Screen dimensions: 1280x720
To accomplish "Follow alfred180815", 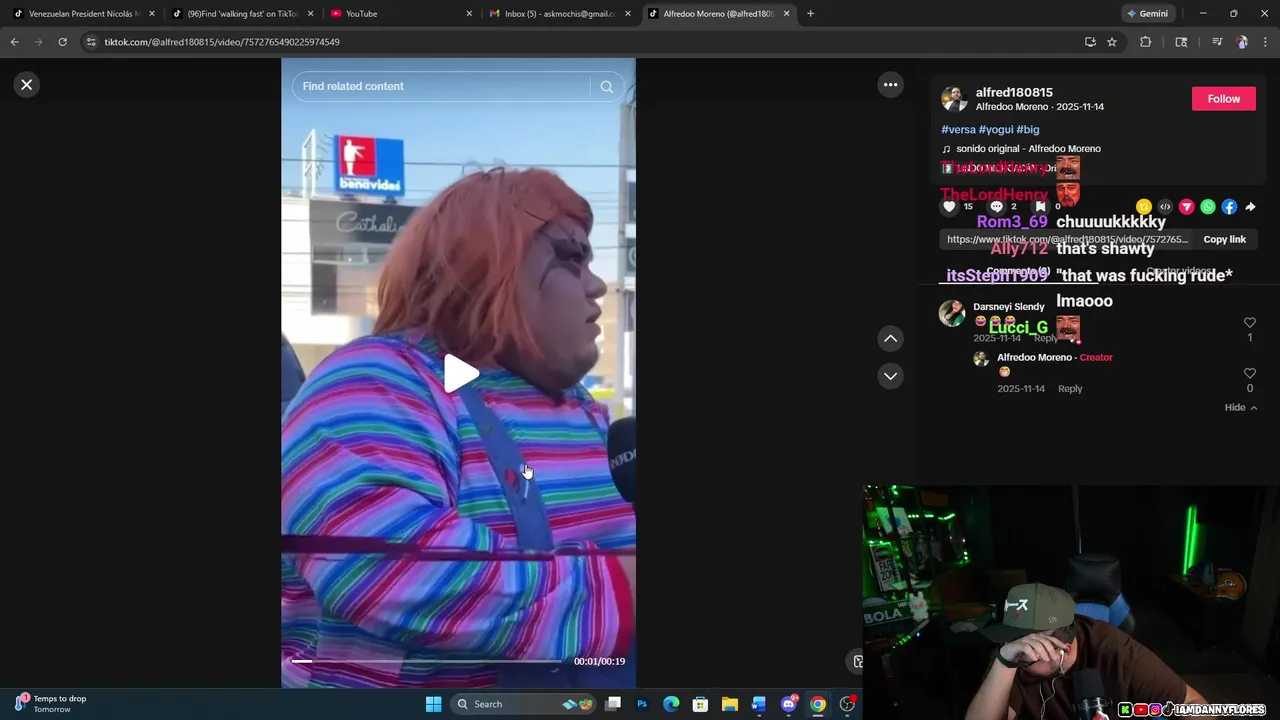I will [x=1223, y=99].
